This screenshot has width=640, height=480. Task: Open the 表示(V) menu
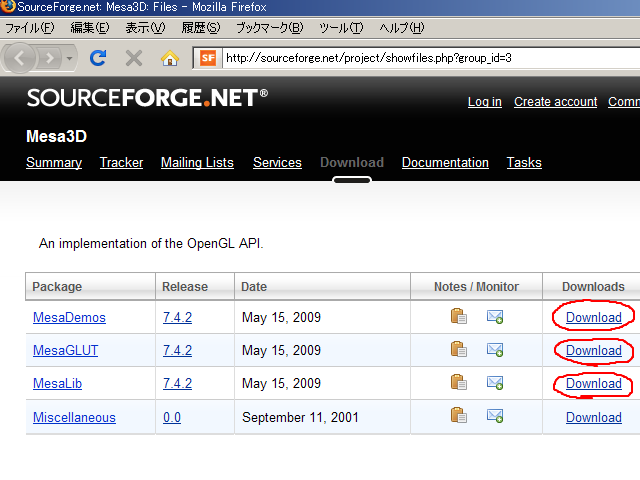(145, 28)
